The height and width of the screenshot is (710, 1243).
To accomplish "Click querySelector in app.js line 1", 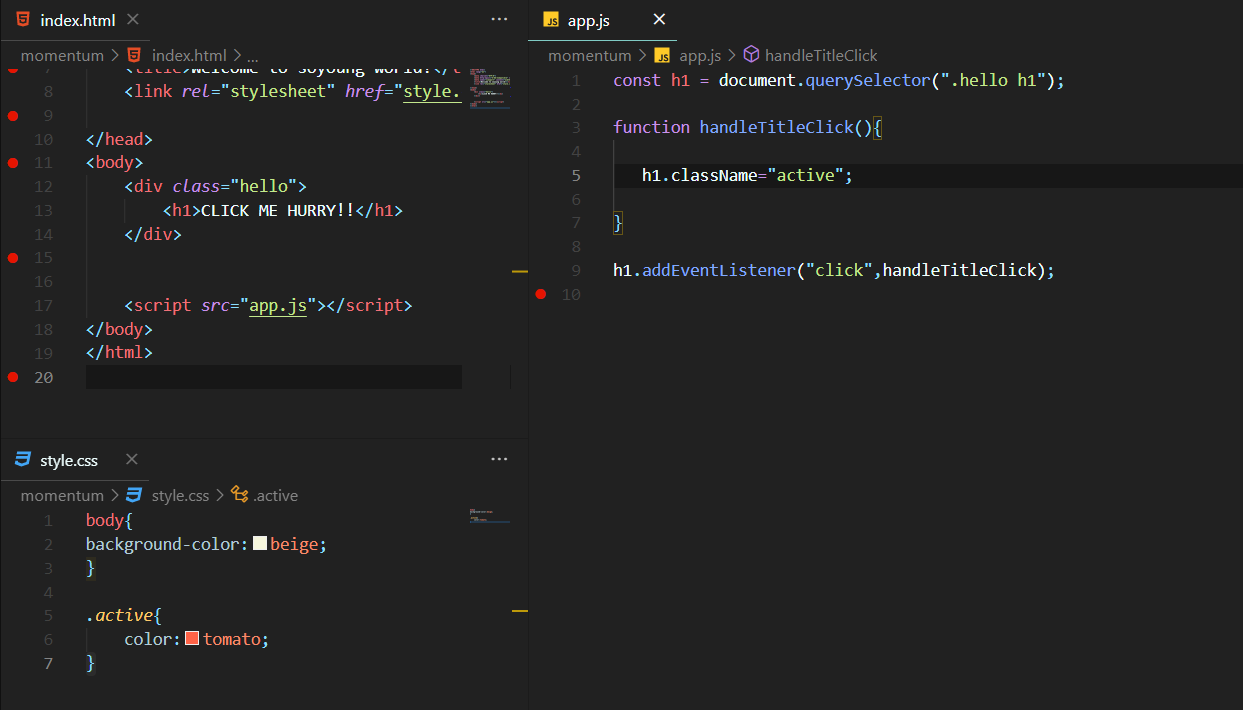I will [867, 80].
